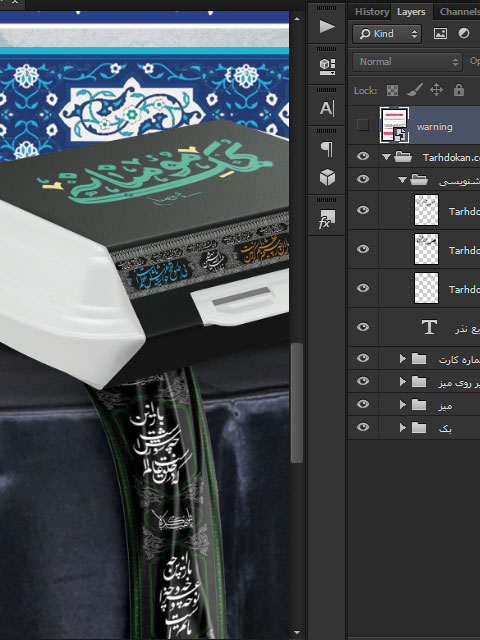Image resolution: width=480 pixels, height=640 pixels.
Task: Select the first Tarhdokan layer thumbnail
Action: 426,210
